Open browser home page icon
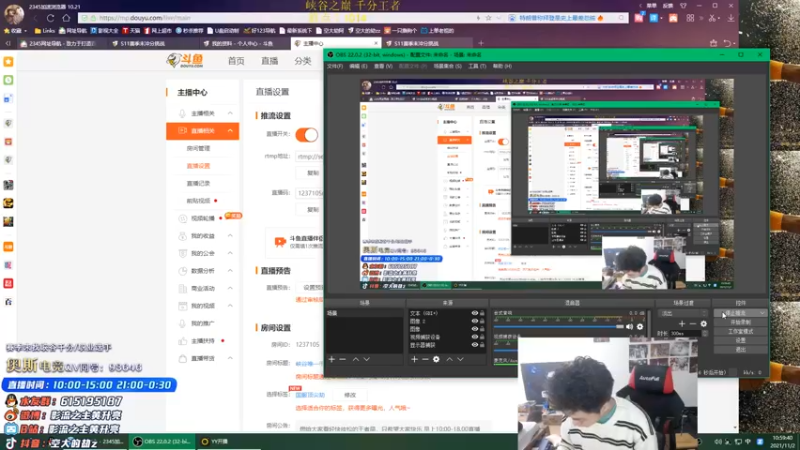 tap(66, 18)
